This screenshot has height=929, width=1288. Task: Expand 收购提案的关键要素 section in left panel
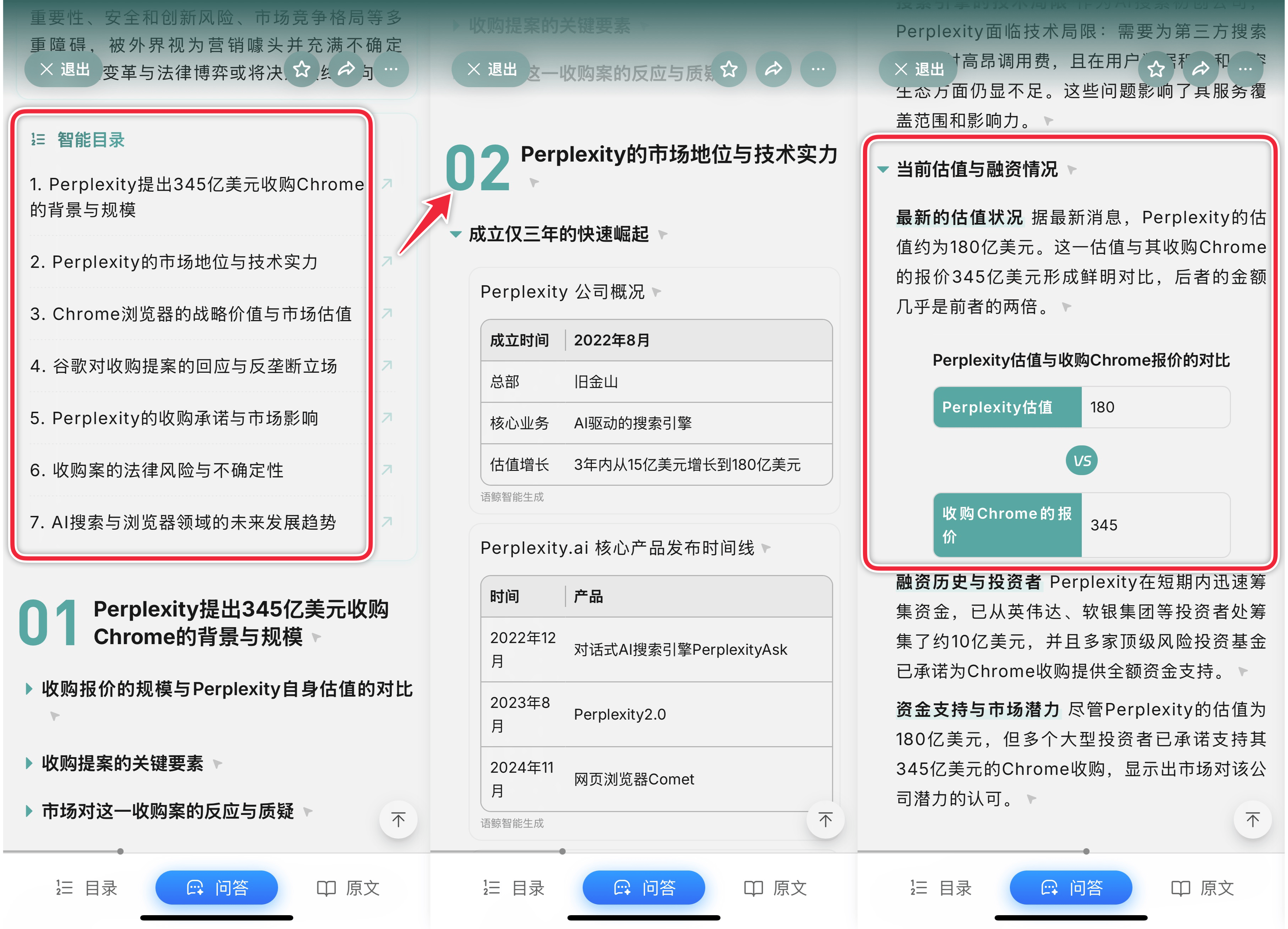[29, 764]
